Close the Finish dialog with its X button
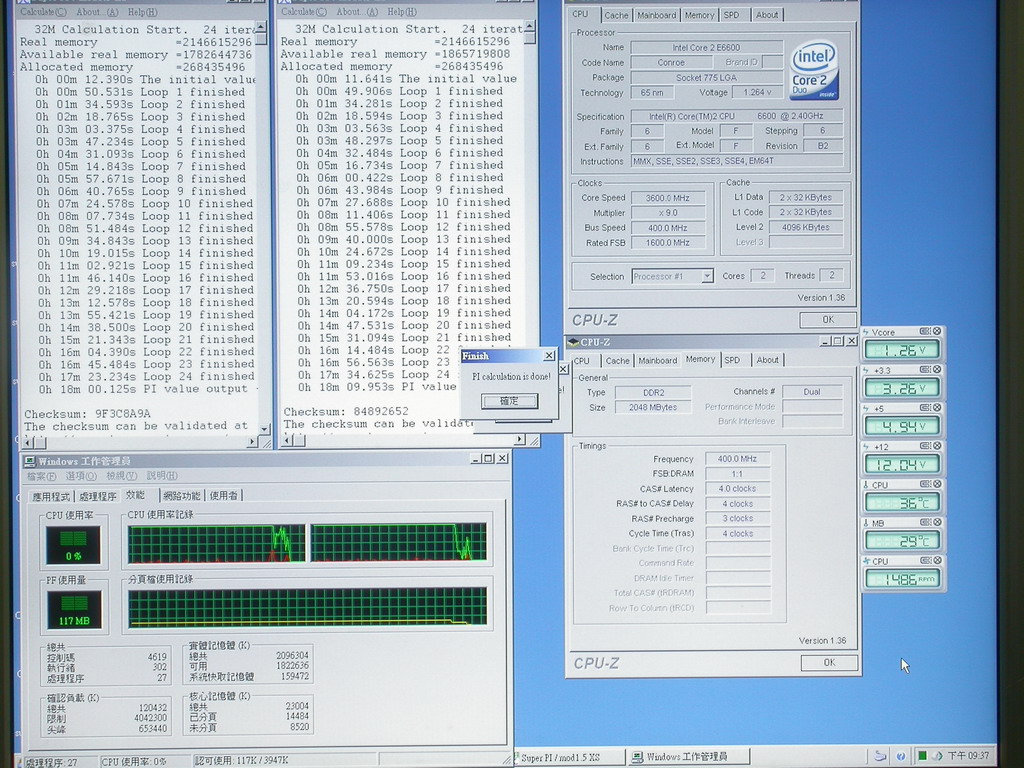 pyautogui.click(x=549, y=355)
